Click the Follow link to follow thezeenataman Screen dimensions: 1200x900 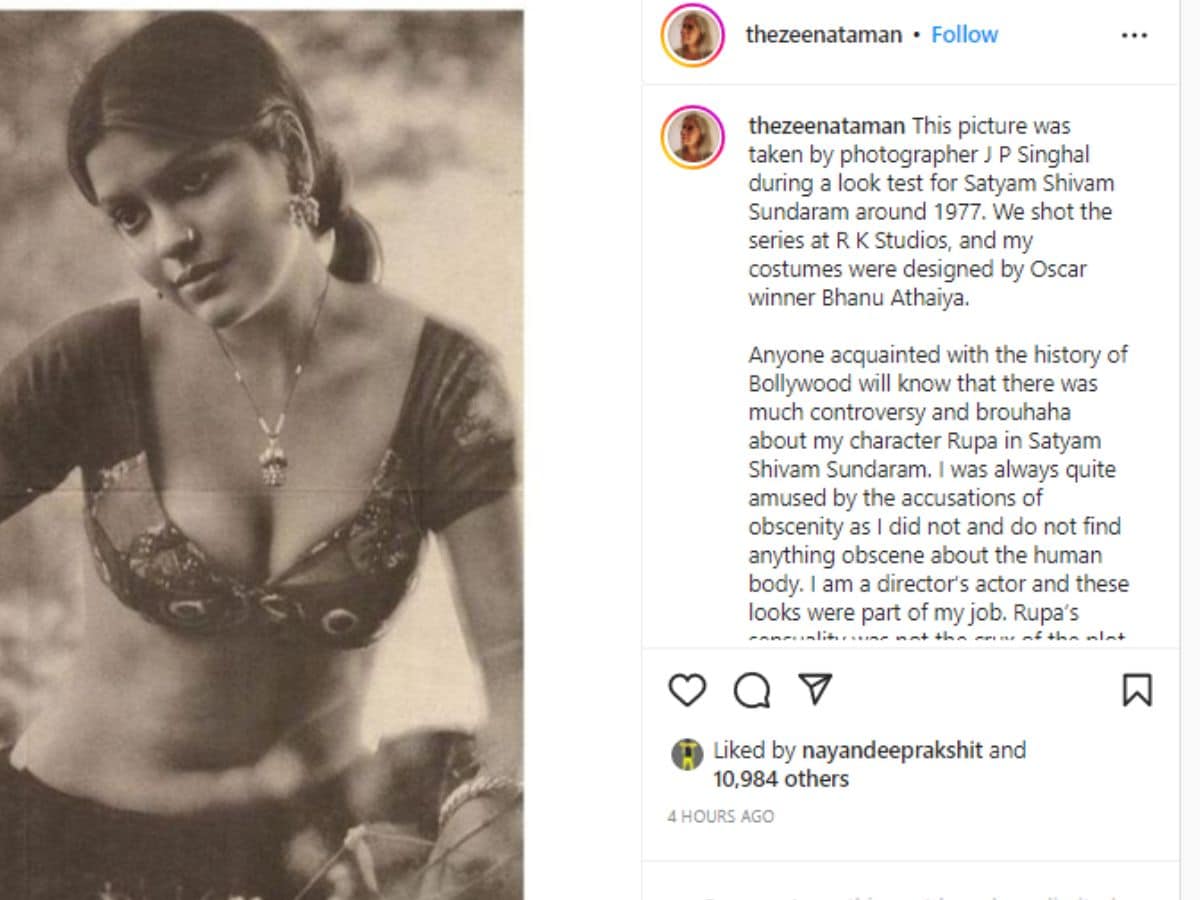point(963,33)
